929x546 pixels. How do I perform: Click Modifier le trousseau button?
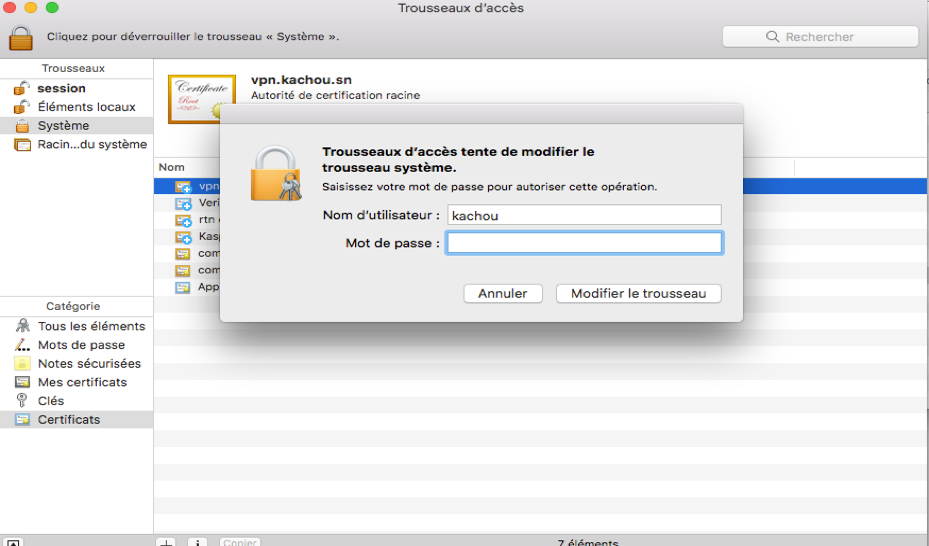tap(638, 294)
